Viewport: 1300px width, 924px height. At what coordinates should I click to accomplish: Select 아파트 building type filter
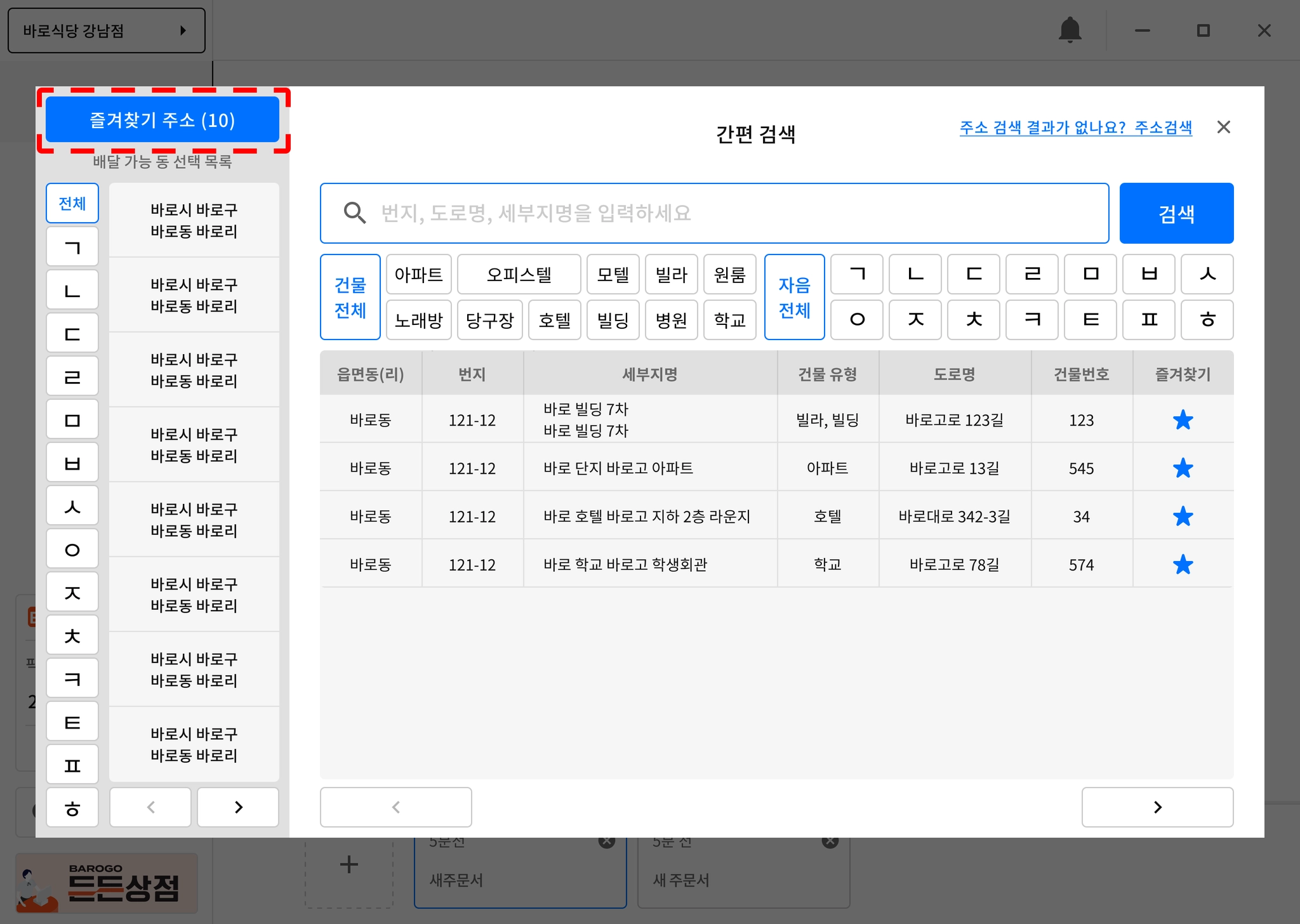tap(418, 275)
